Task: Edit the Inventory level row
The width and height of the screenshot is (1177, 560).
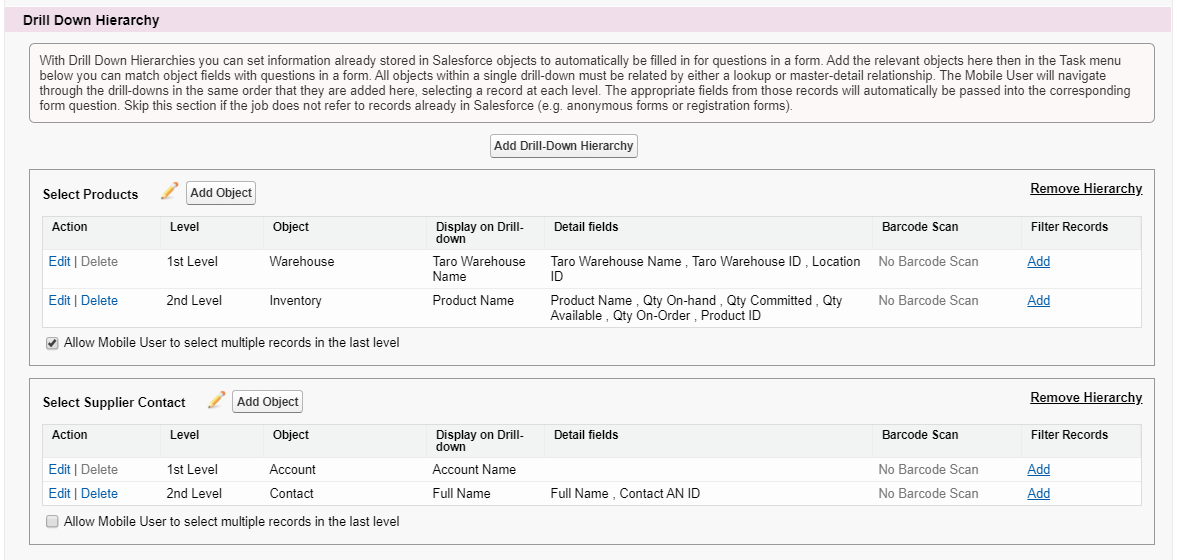Action: 59,300
